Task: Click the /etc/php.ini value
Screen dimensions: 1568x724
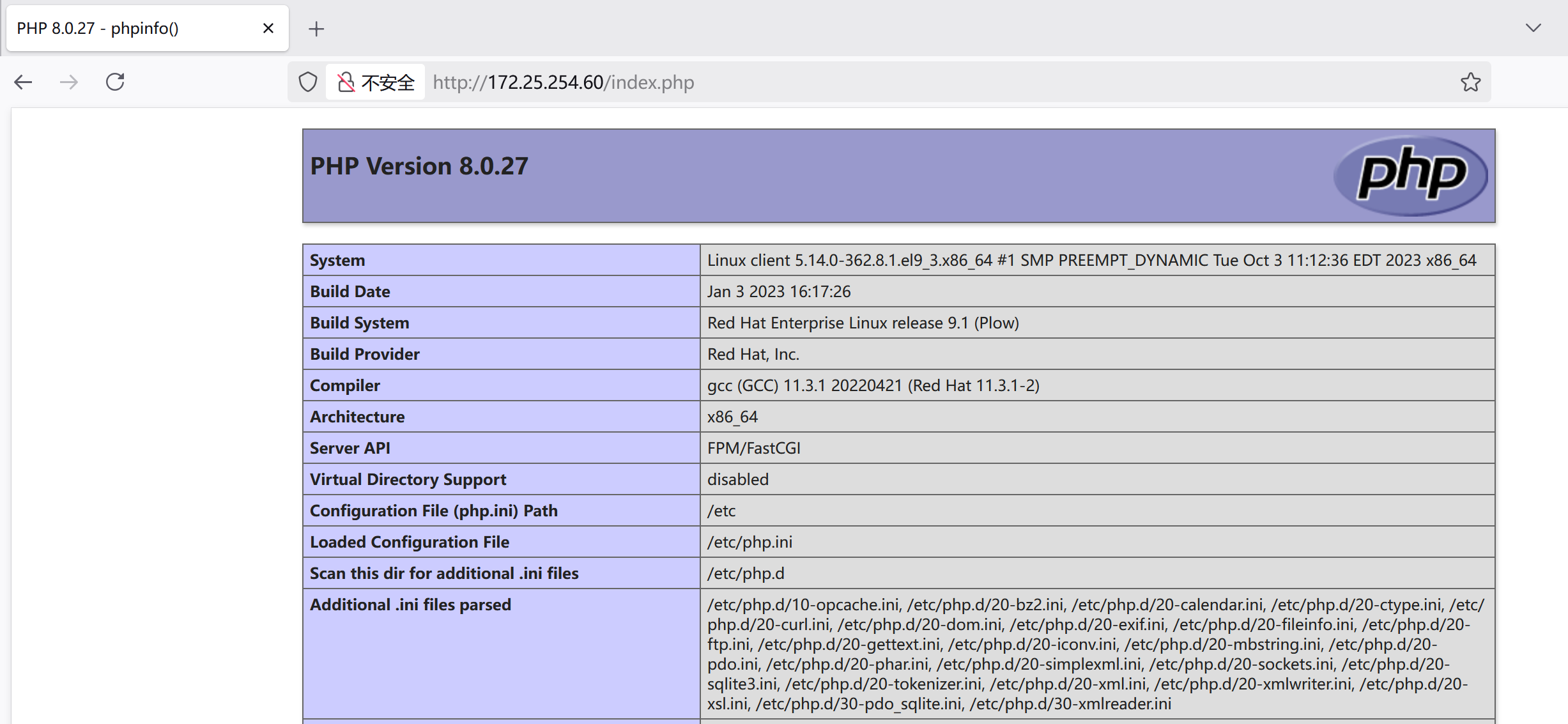Action: [749, 542]
